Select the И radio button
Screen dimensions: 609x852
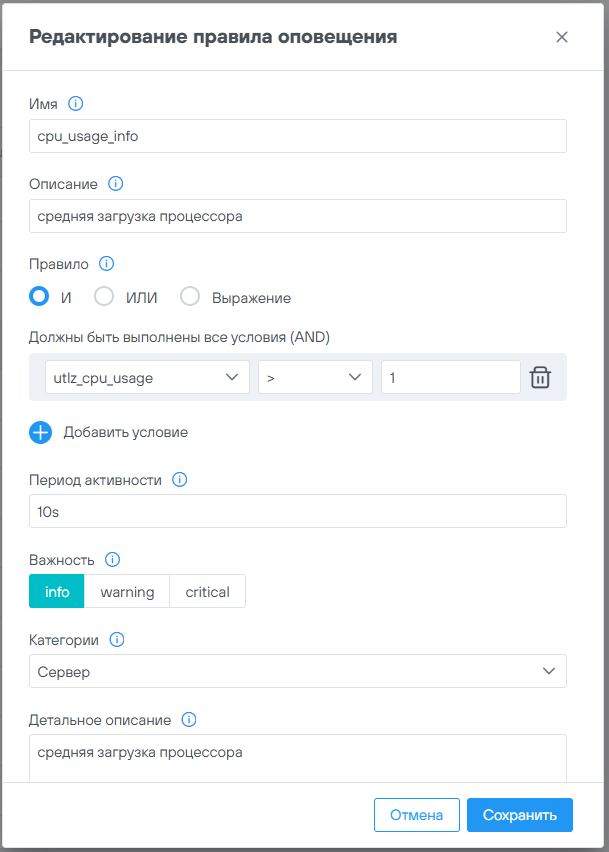coord(40,297)
